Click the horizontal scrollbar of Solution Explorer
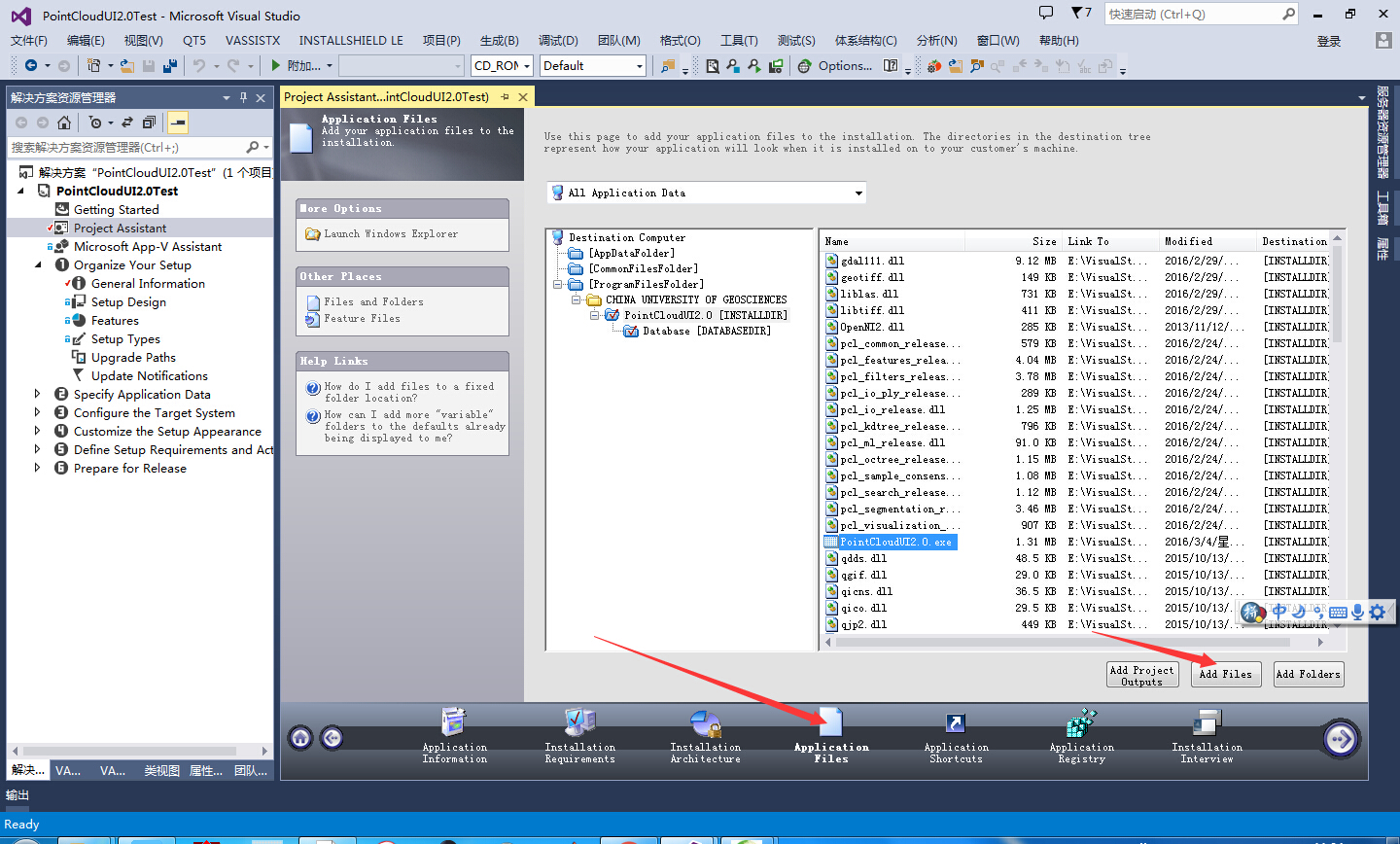The width and height of the screenshot is (1400, 844). [128, 751]
